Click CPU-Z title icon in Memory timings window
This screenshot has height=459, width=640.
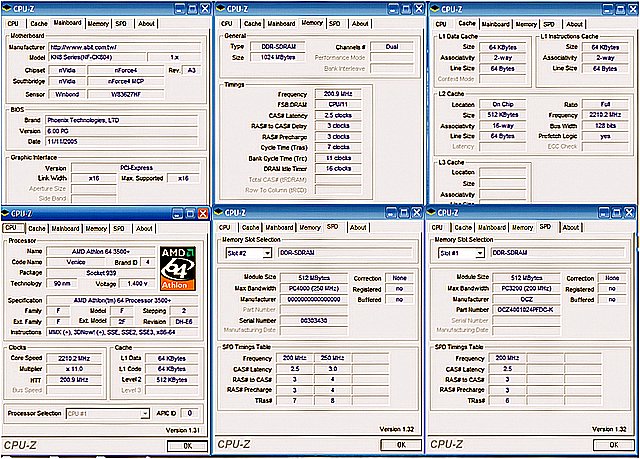click(x=220, y=8)
